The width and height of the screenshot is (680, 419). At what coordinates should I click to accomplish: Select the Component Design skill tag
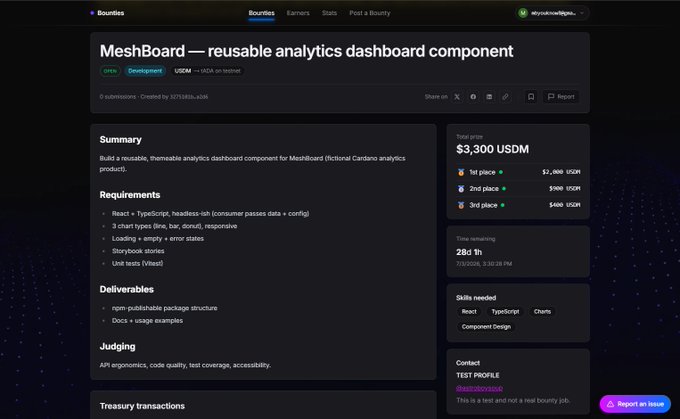point(486,327)
